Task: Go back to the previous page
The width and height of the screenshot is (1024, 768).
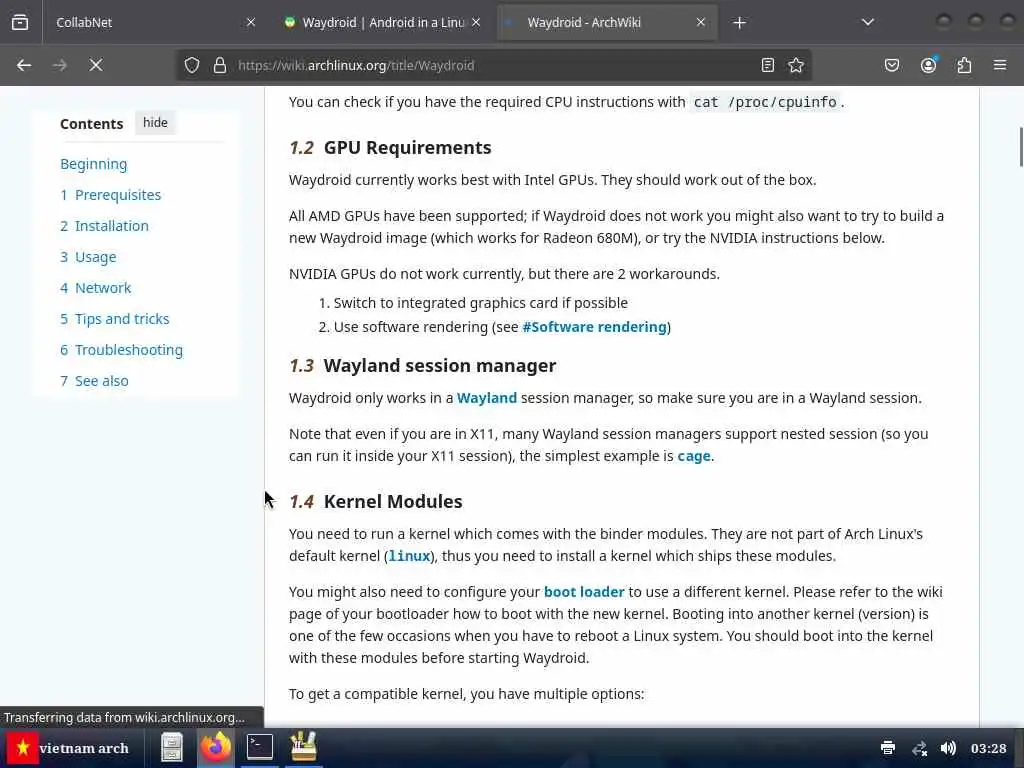Action: pos(24,65)
